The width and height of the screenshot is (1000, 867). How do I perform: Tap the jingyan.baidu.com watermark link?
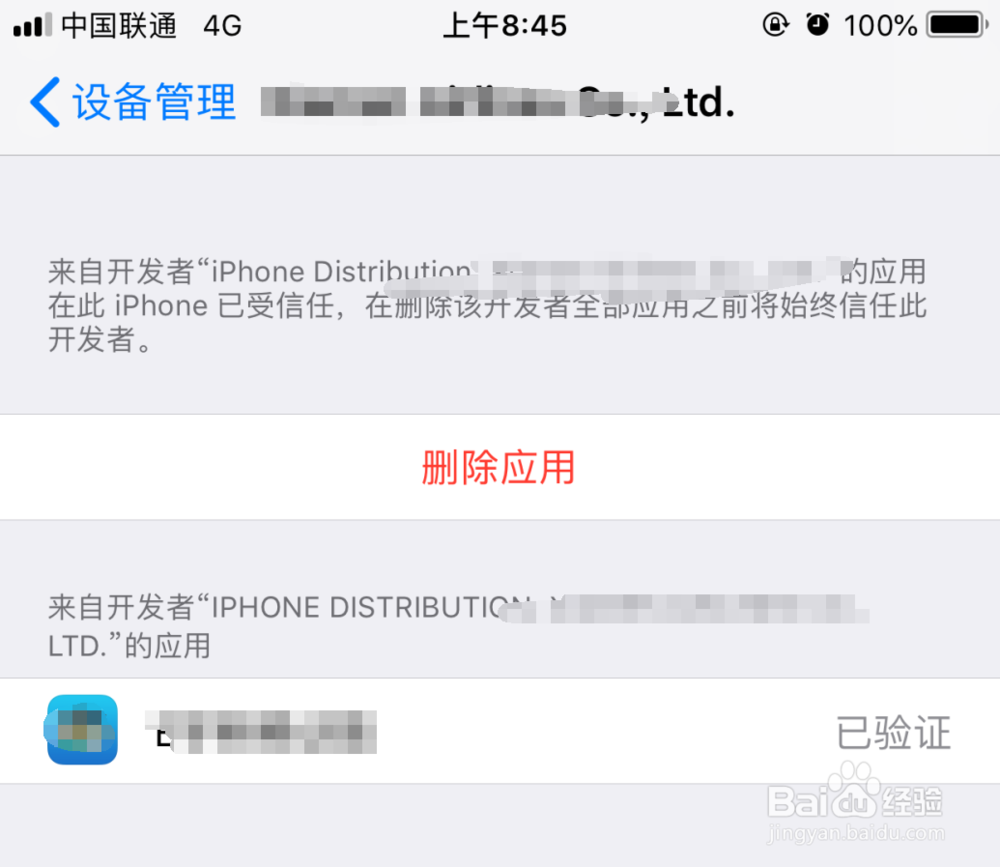pos(856,833)
